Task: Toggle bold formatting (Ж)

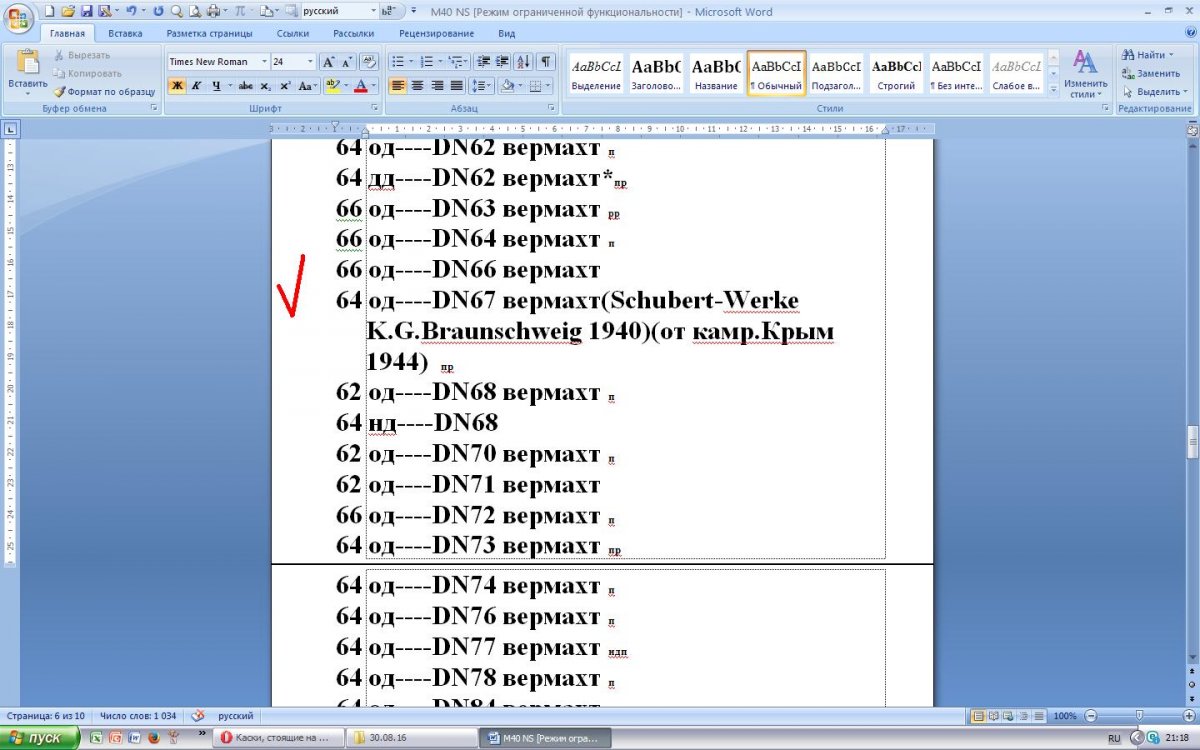Action: pyautogui.click(x=176, y=86)
